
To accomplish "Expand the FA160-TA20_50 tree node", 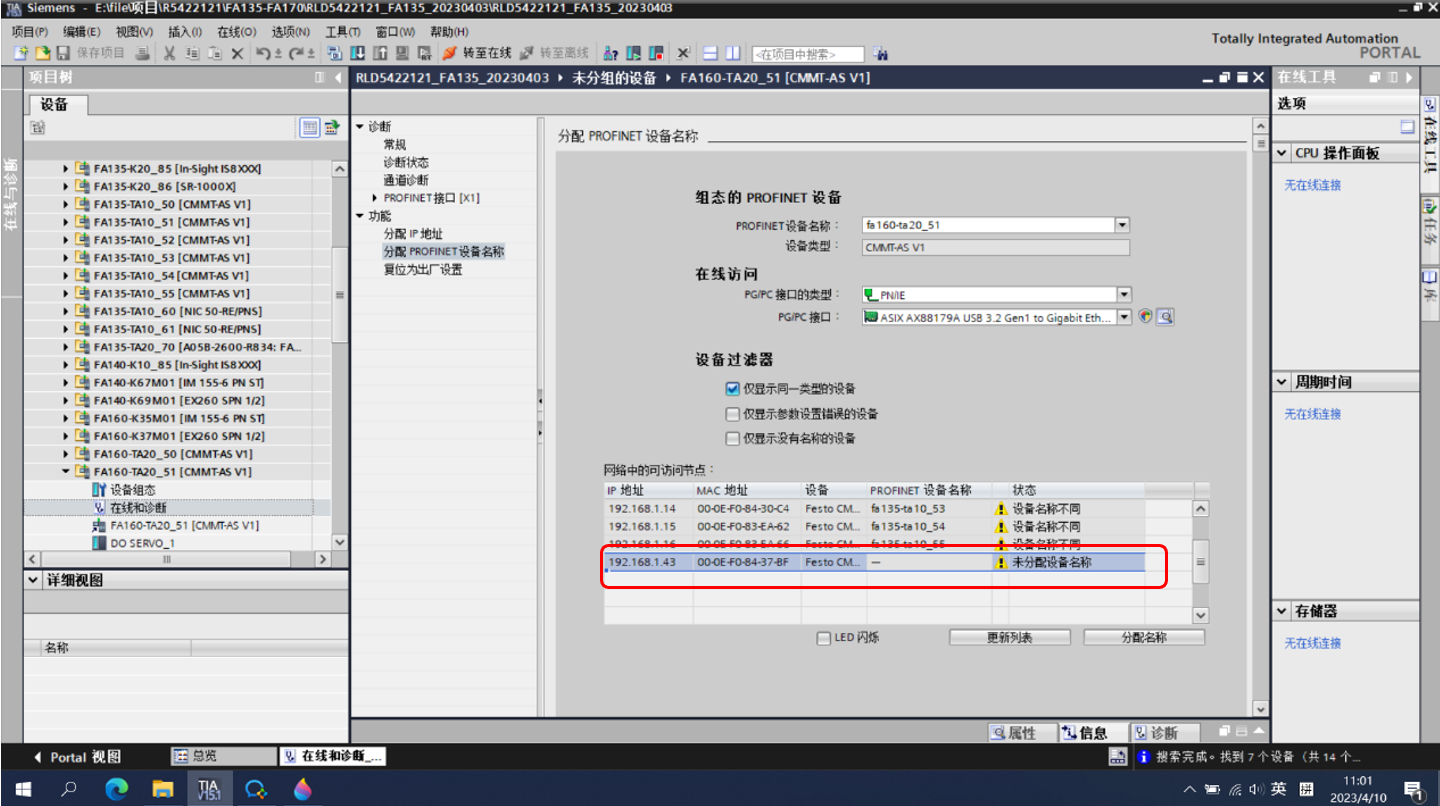I will 67,454.
